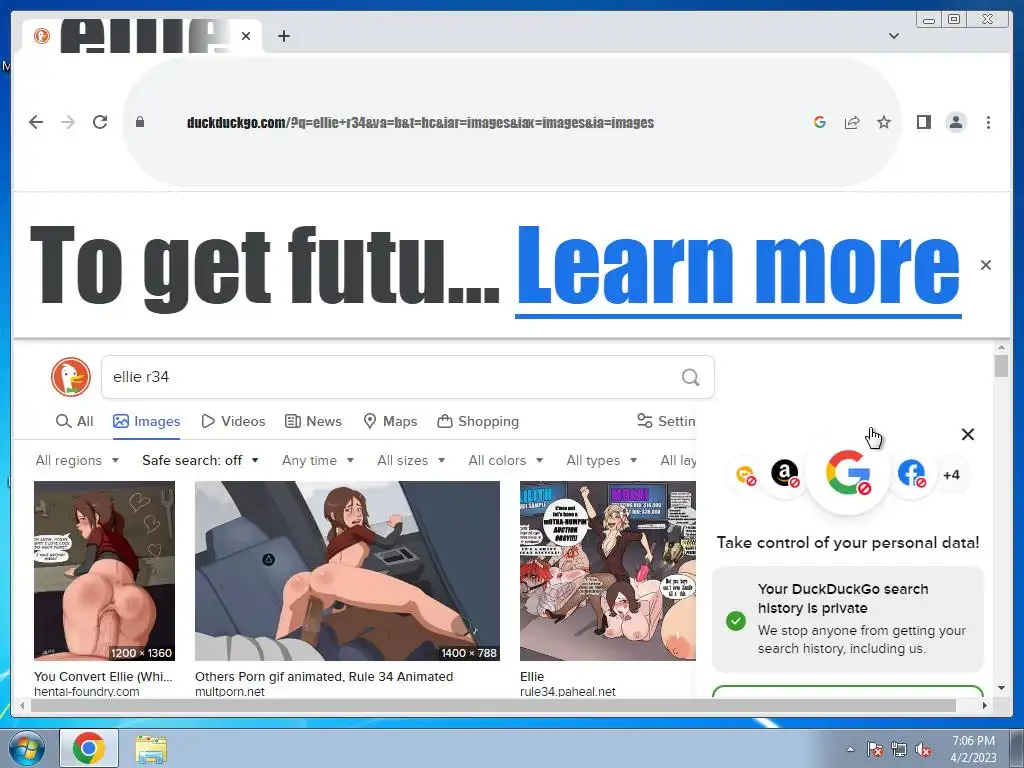Click the horizontal scrollbar right arrow

click(985, 705)
